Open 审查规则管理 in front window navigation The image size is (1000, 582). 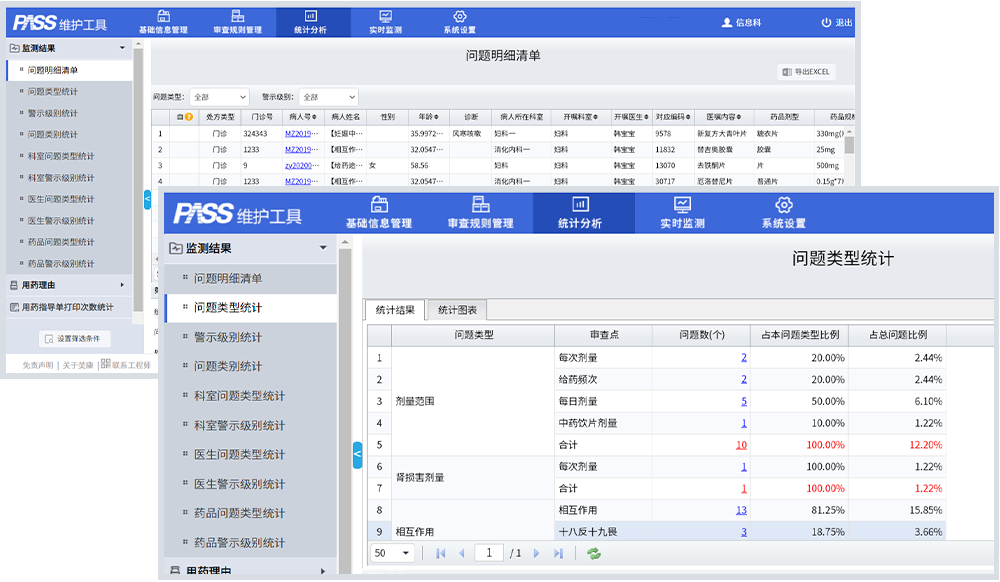coord(480,212)
